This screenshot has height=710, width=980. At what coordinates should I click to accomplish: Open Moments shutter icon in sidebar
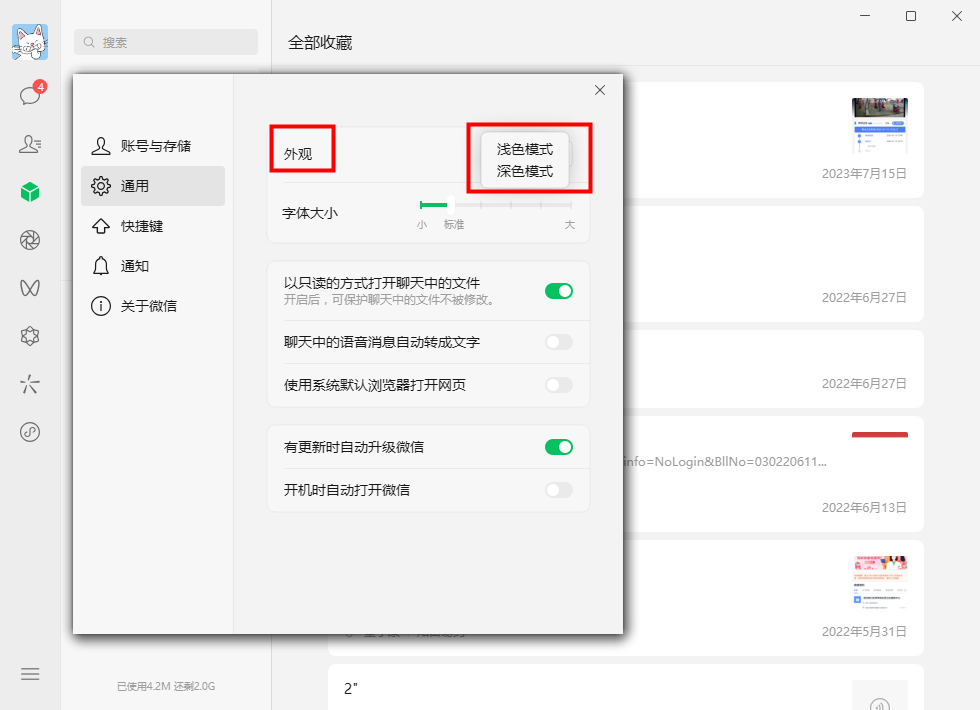tap(30, 240)
